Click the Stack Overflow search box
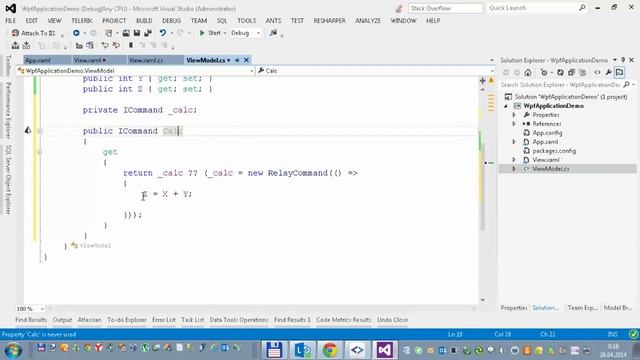 click(446, 8)
